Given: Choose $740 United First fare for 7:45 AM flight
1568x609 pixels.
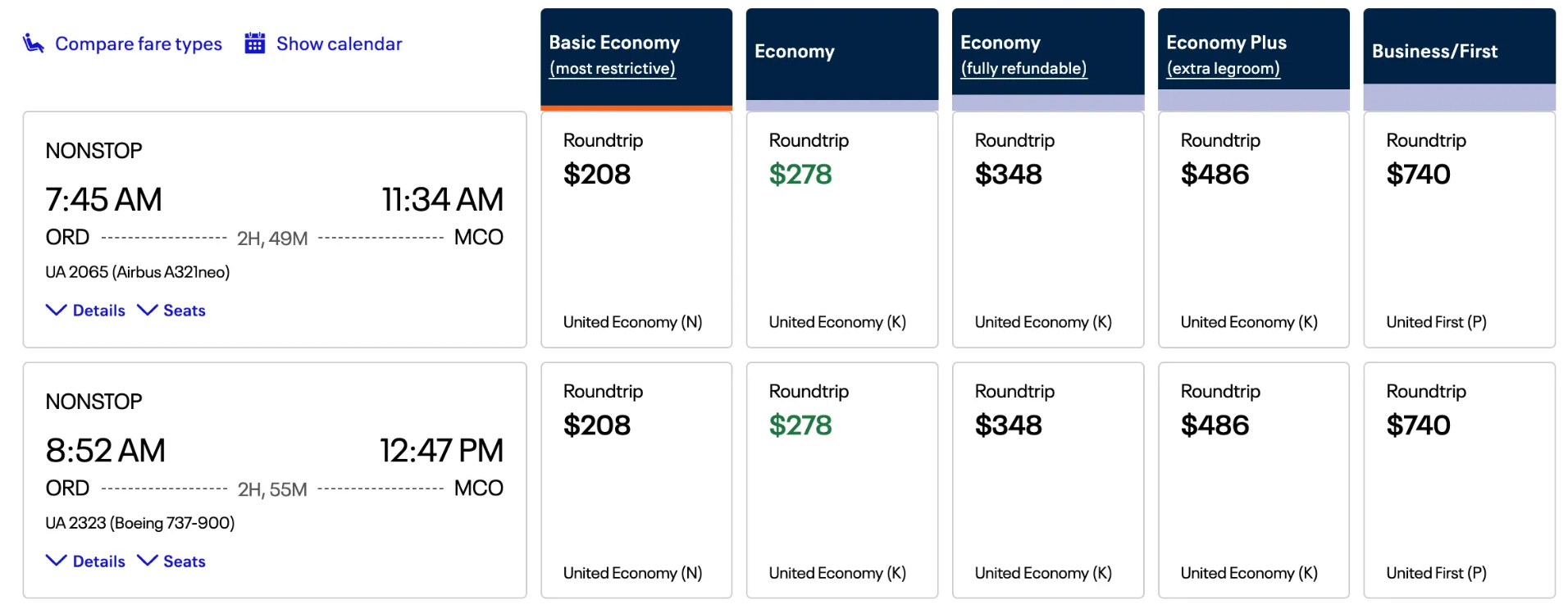Looking at the screenshot, I should [x=1460, y=230].
